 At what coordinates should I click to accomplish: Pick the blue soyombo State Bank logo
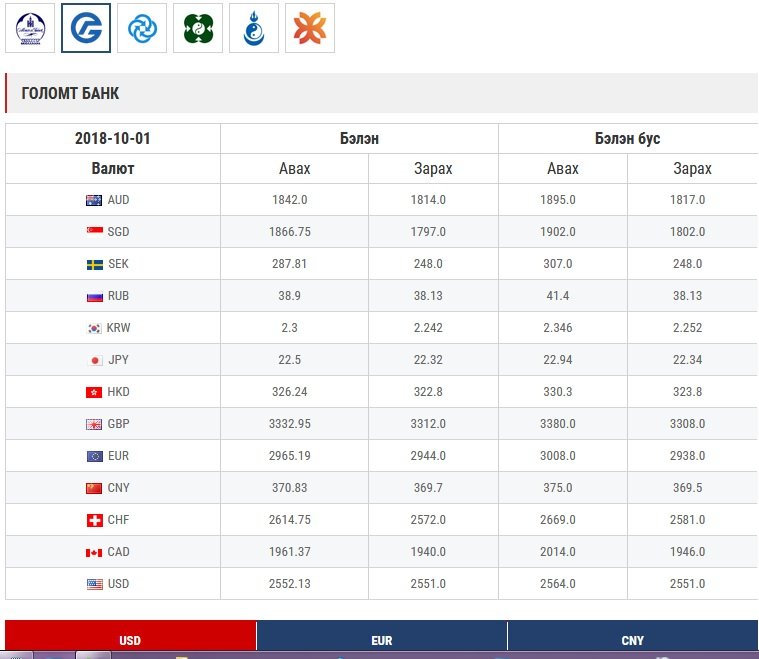[x=254, y=28]
